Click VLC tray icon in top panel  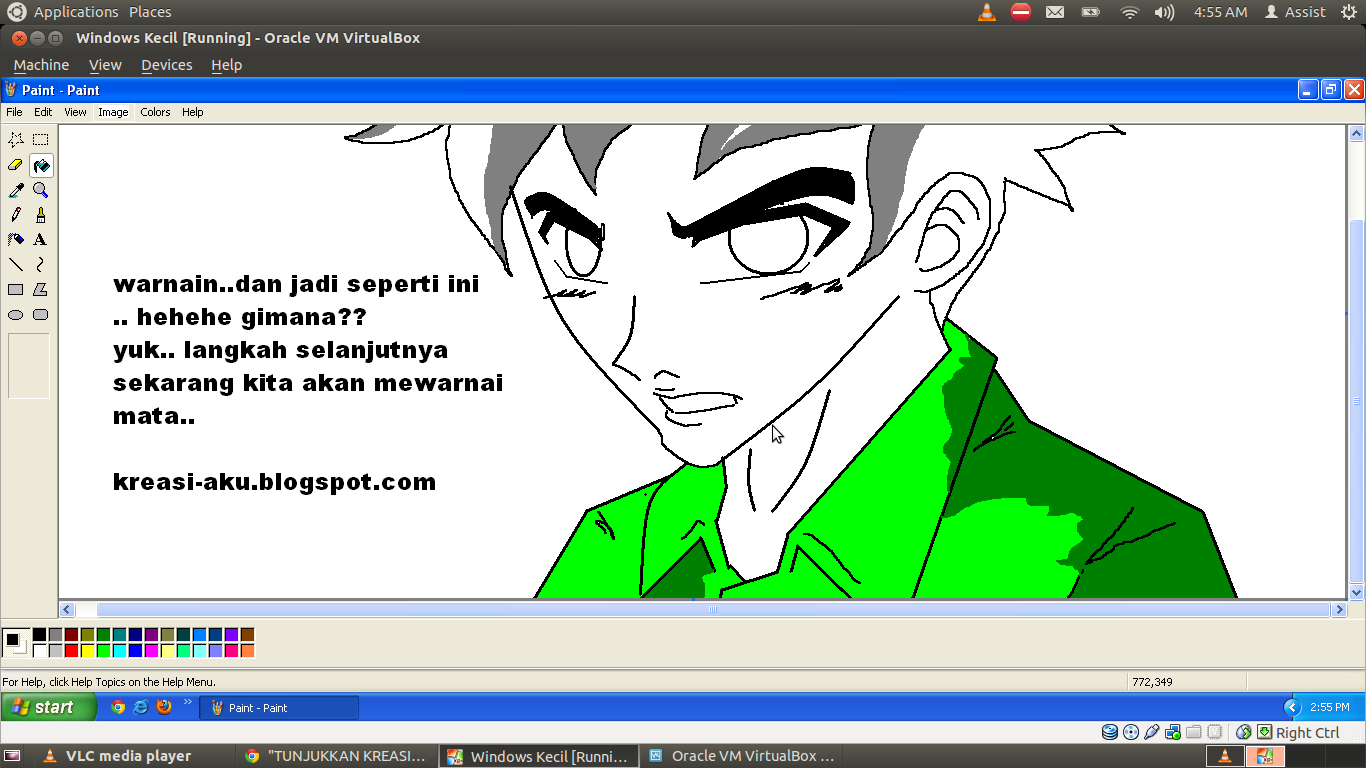point(987,12)
